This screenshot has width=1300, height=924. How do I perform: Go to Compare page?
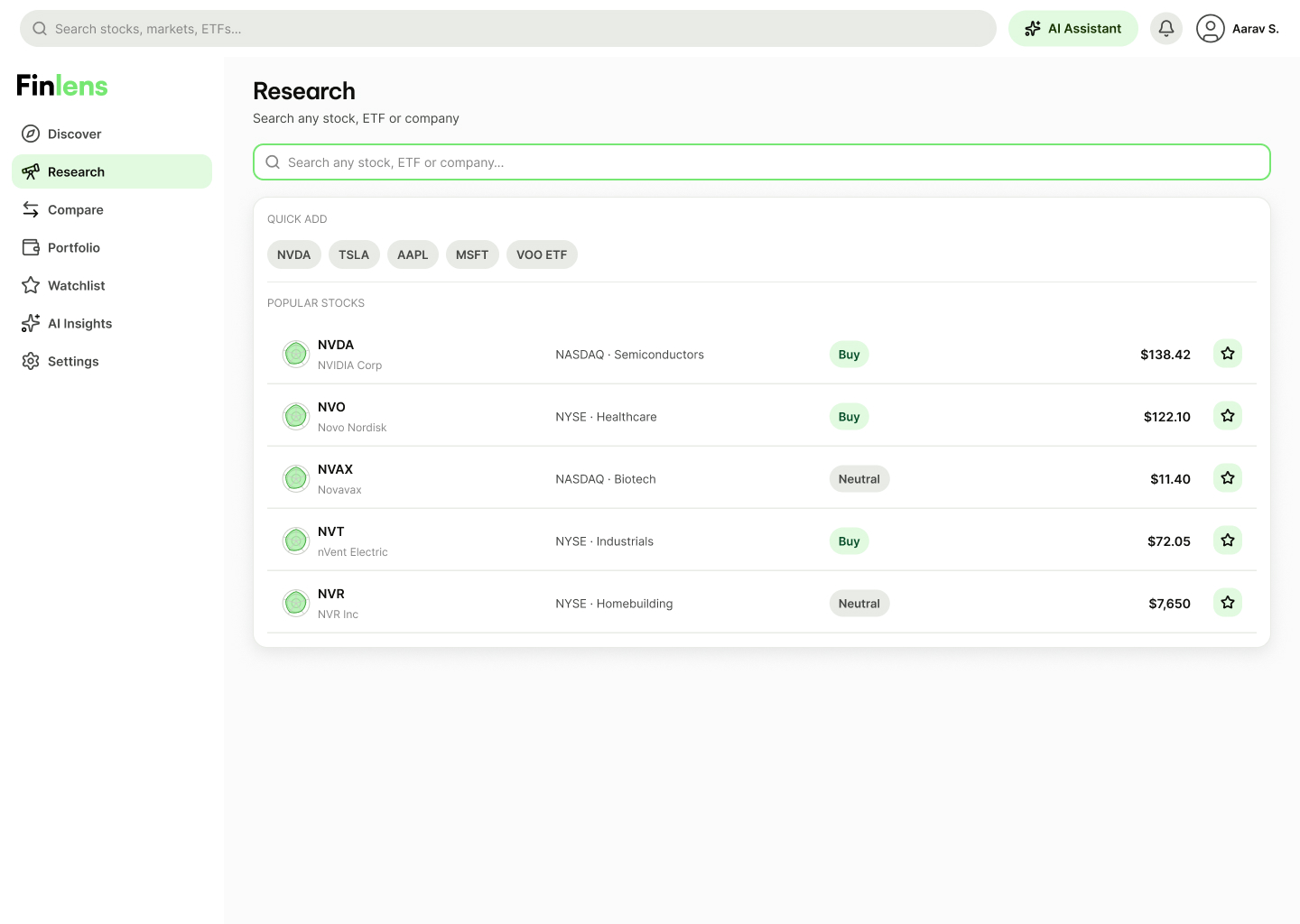(112, 209)
